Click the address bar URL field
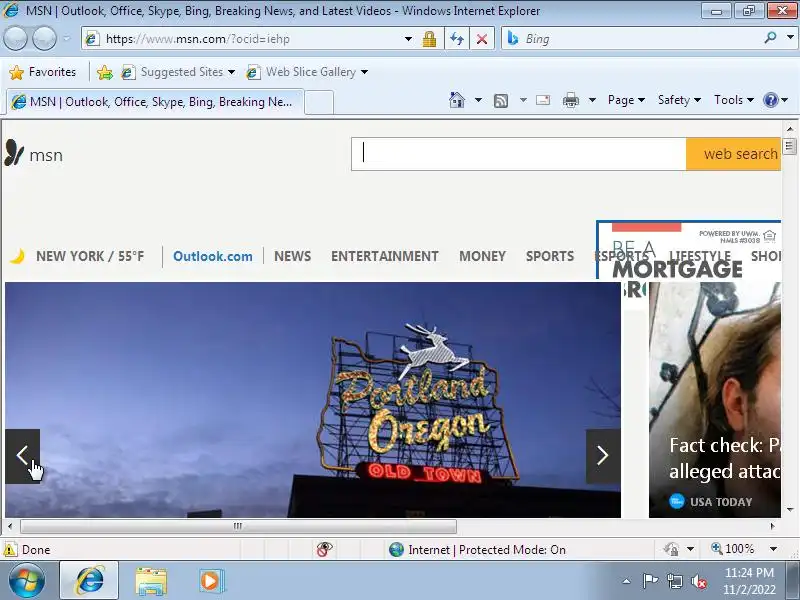 point(245,39)
